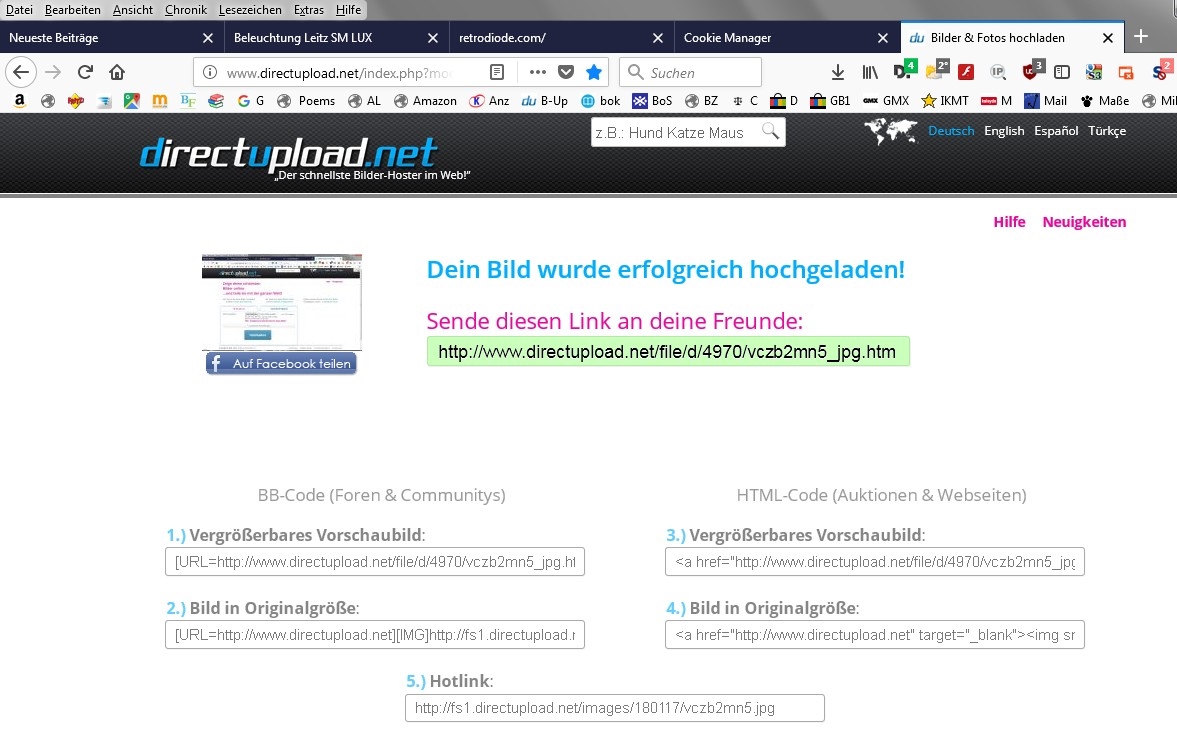
Task: Share image via Auf Facebook teilen
Action: (281, 364)
